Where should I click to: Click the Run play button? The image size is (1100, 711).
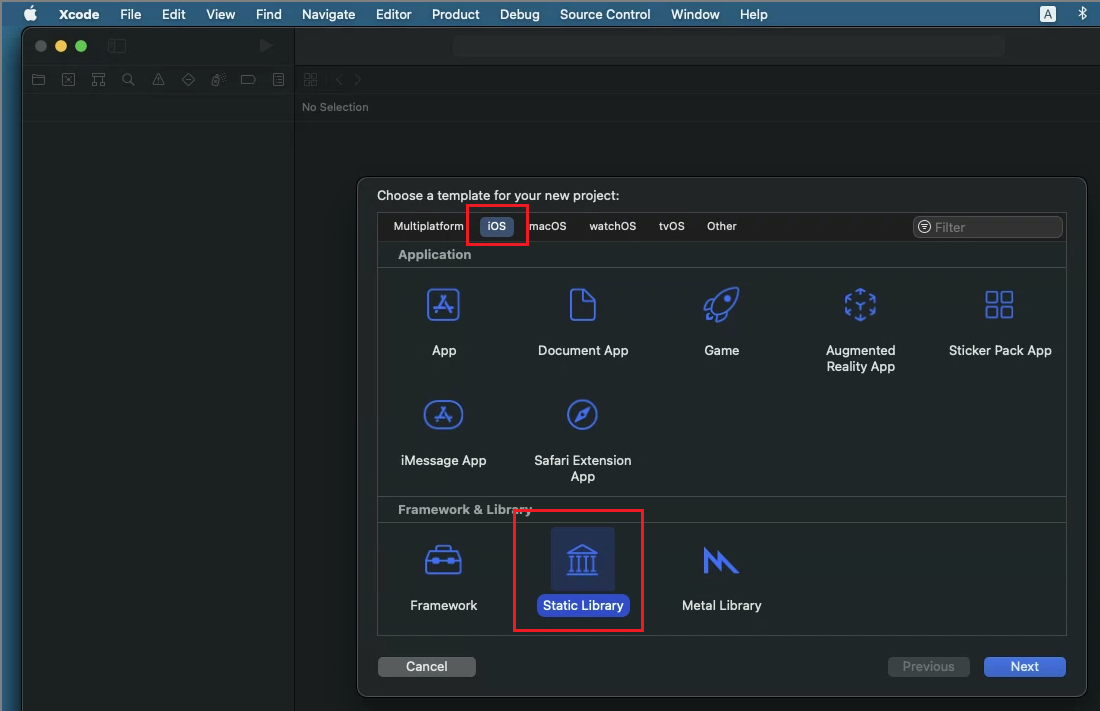[x=266, y=46]
